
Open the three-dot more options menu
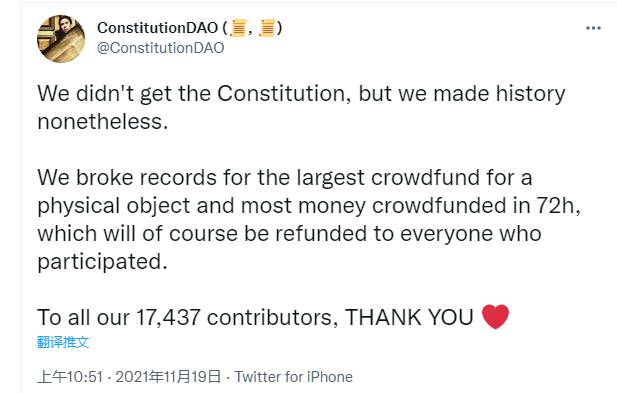[x=593, y=28]
